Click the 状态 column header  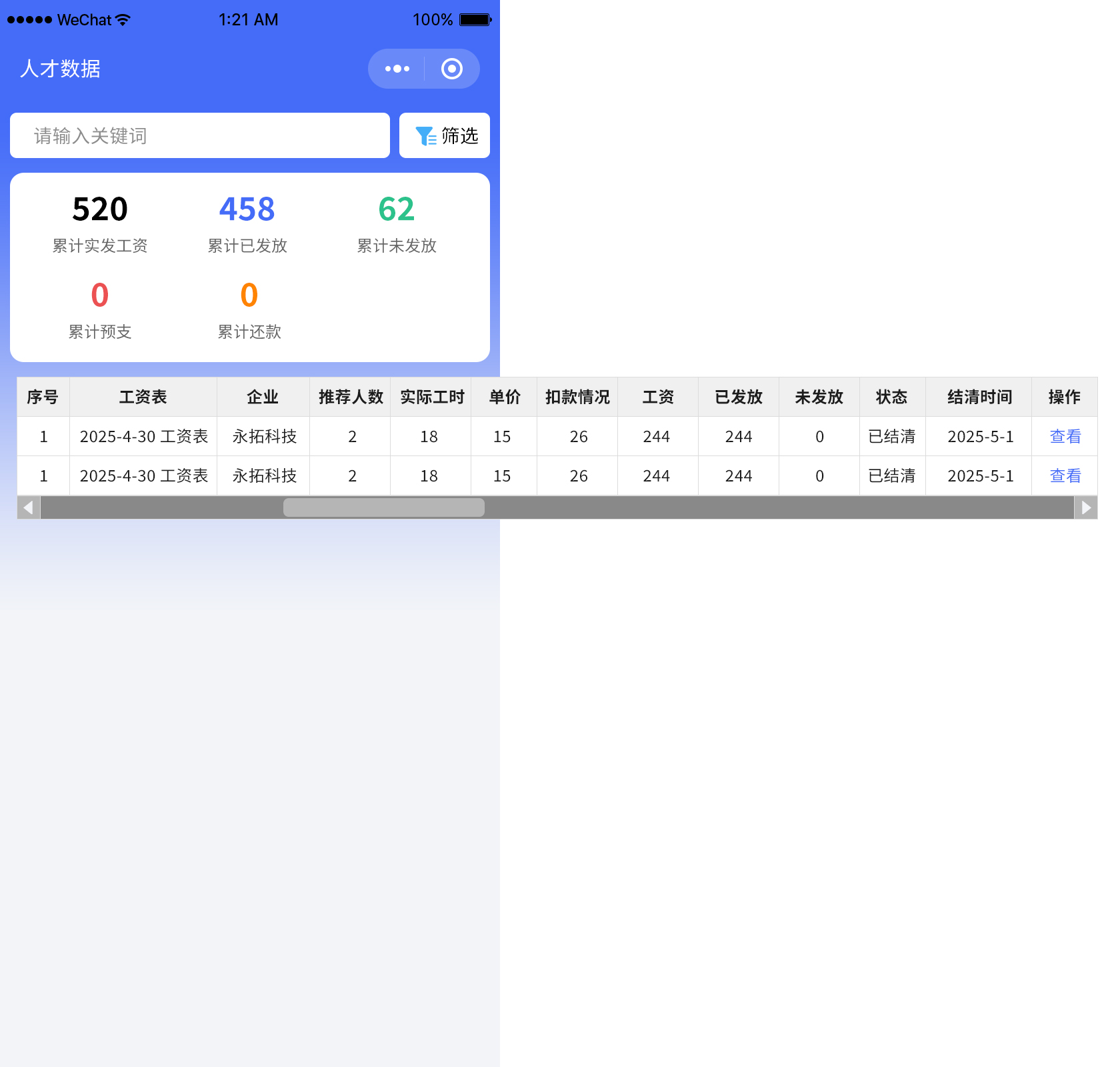891,397
